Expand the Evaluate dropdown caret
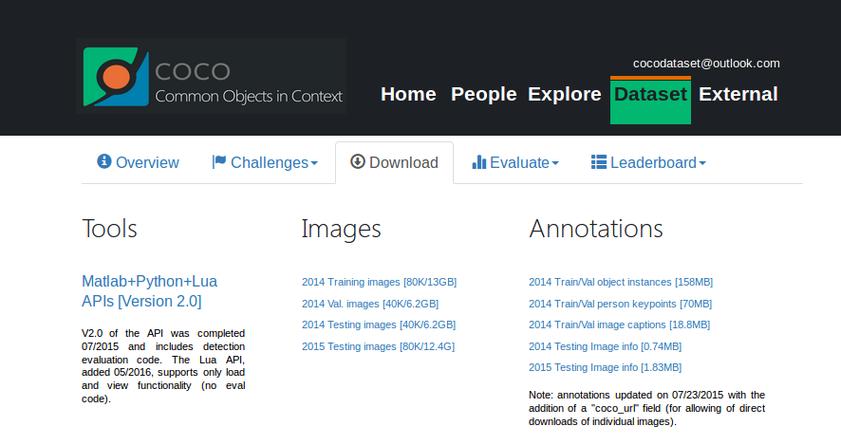The height and width of the screenshot is (445, 841). (555, 164)
